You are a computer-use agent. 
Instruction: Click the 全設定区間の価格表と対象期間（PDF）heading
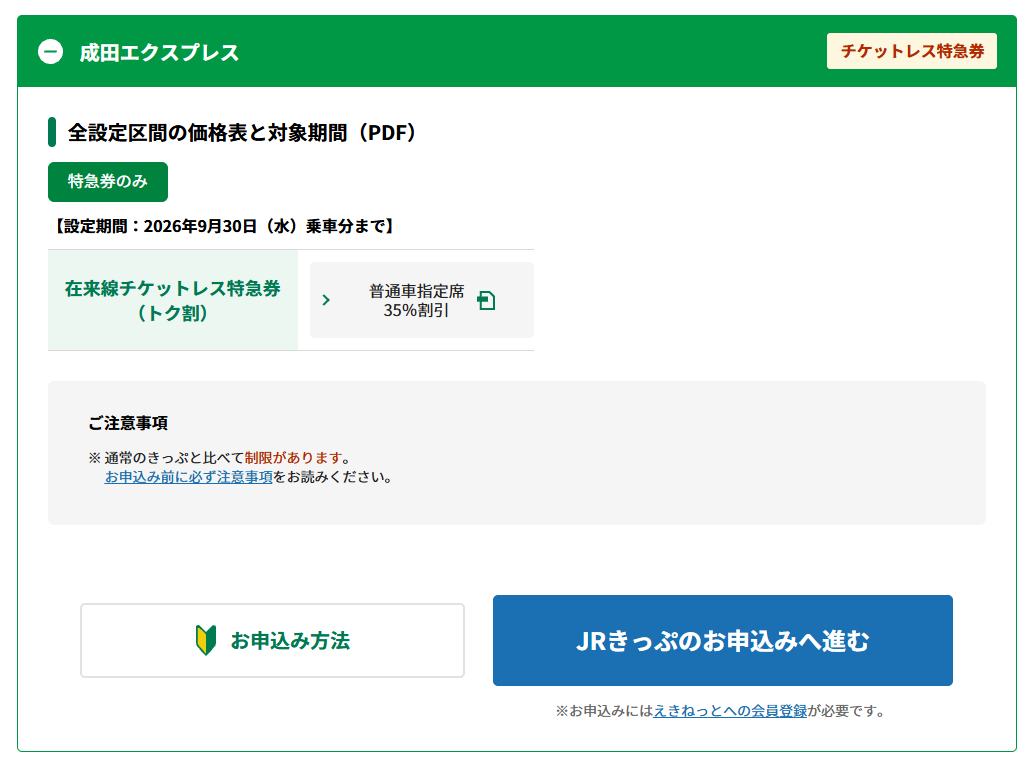coord(242,133)
